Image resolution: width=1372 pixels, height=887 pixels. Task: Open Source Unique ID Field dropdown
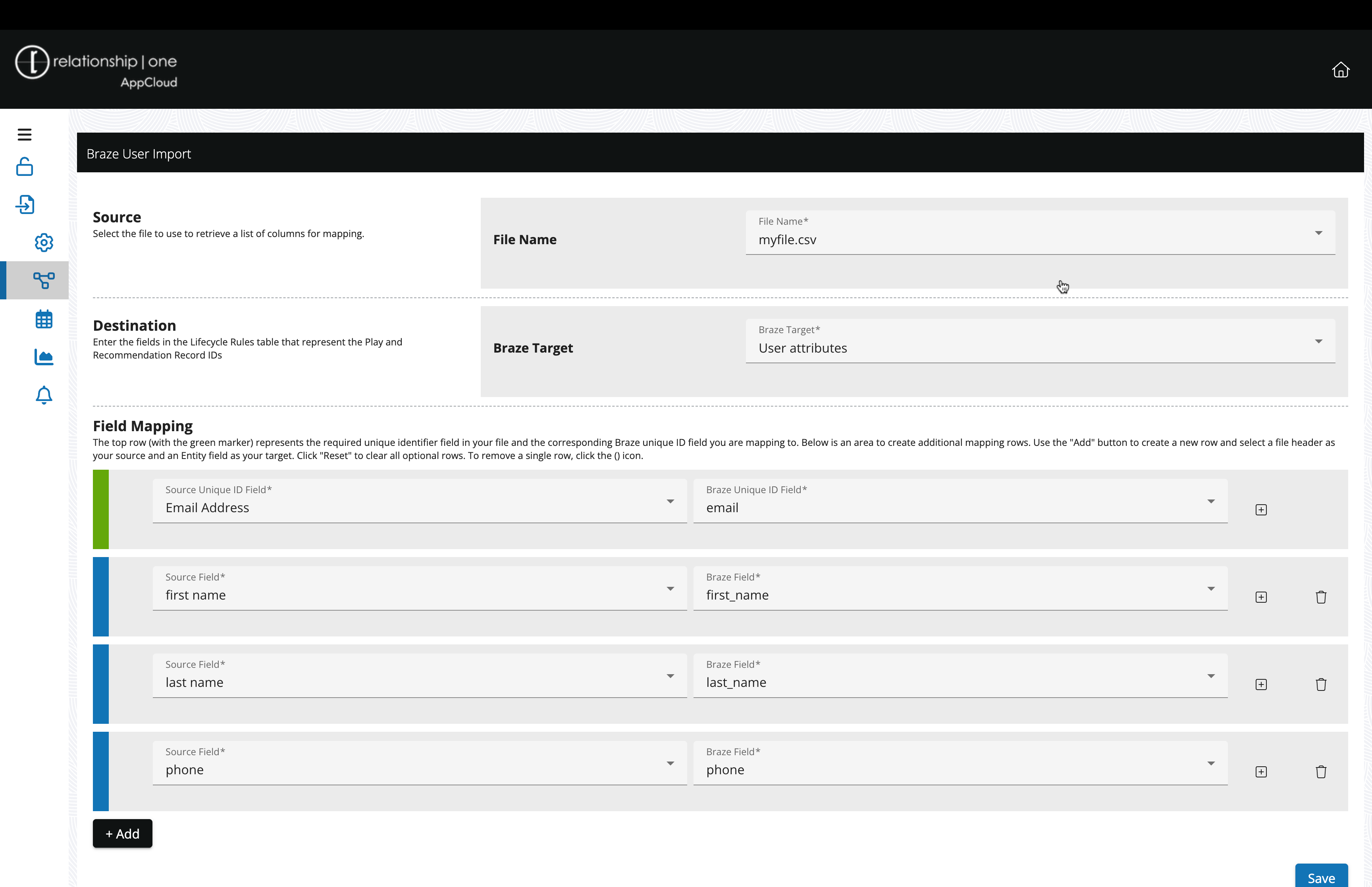pyautogui.click(x=419, y=502)
